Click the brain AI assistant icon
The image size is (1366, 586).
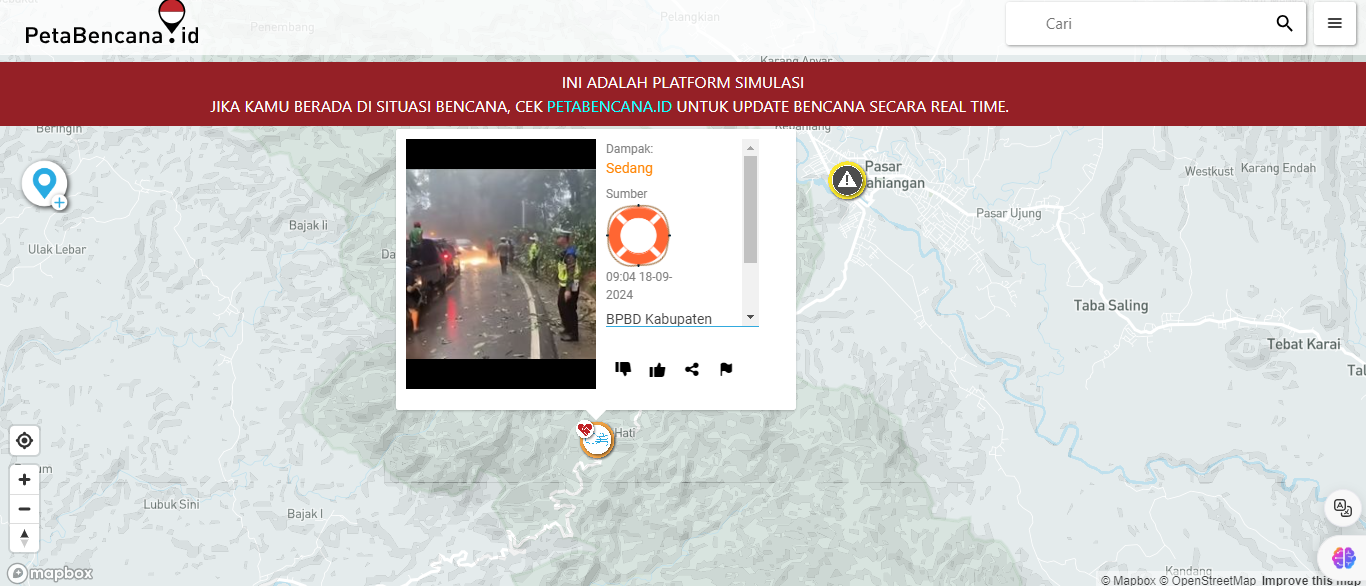pos(1343,556)
